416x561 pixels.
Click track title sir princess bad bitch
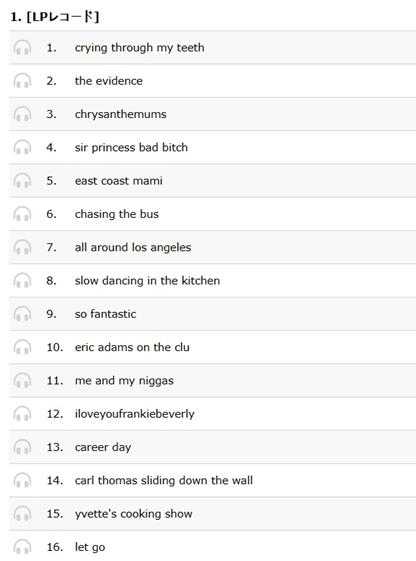(131, 147)
